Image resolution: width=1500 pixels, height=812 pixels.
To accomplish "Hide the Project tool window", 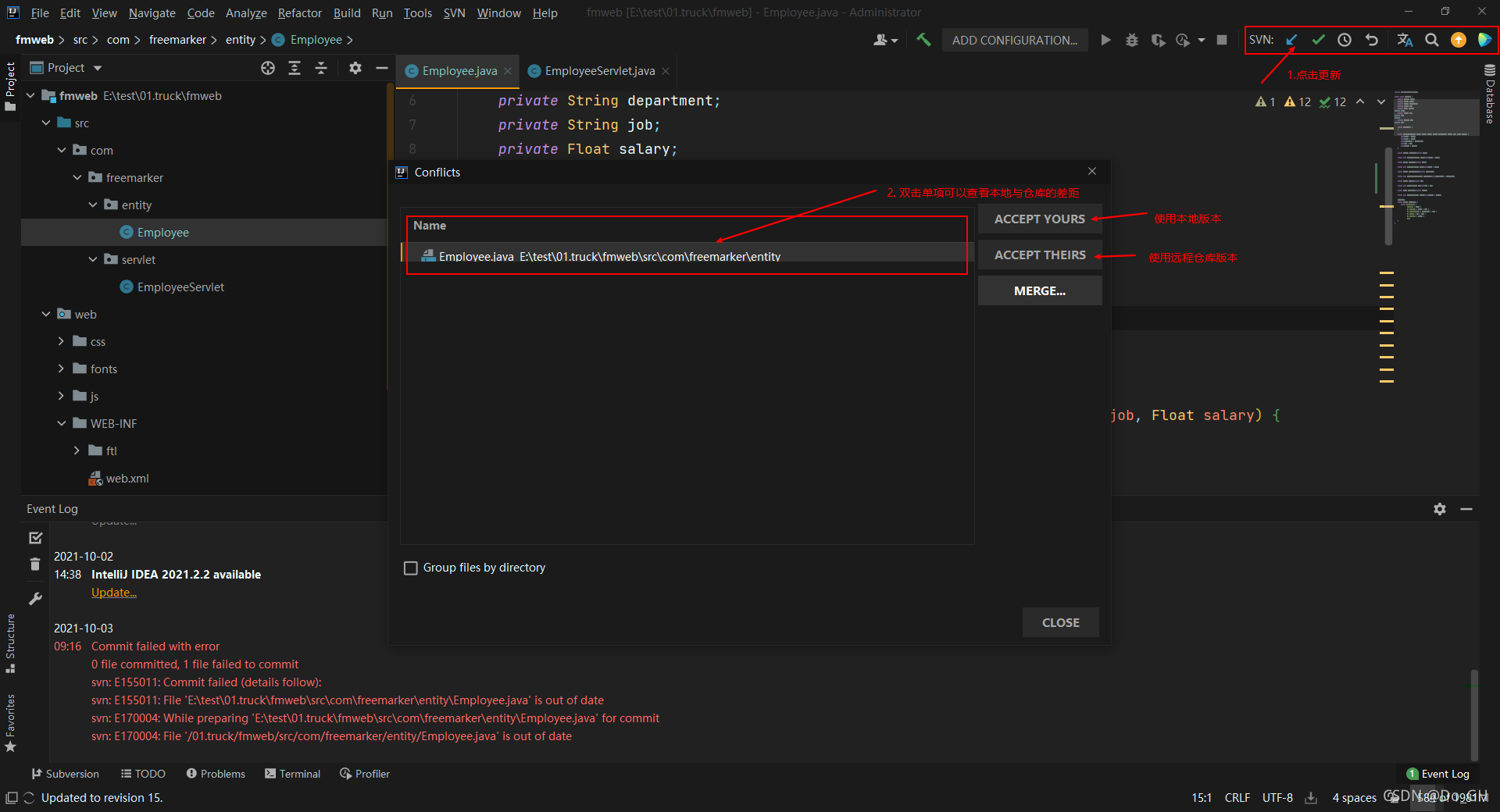I will point(381,68).
